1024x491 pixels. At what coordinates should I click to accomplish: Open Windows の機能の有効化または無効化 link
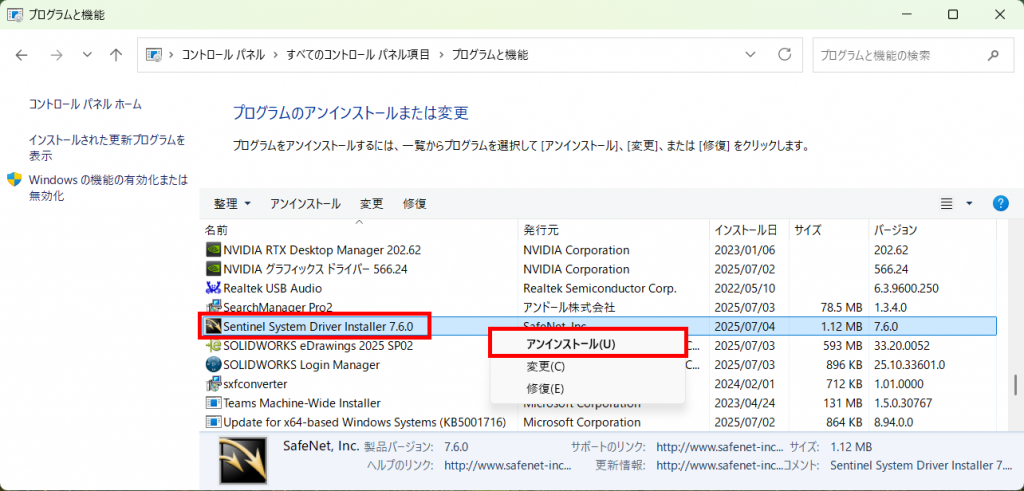(x=108, y=187)
